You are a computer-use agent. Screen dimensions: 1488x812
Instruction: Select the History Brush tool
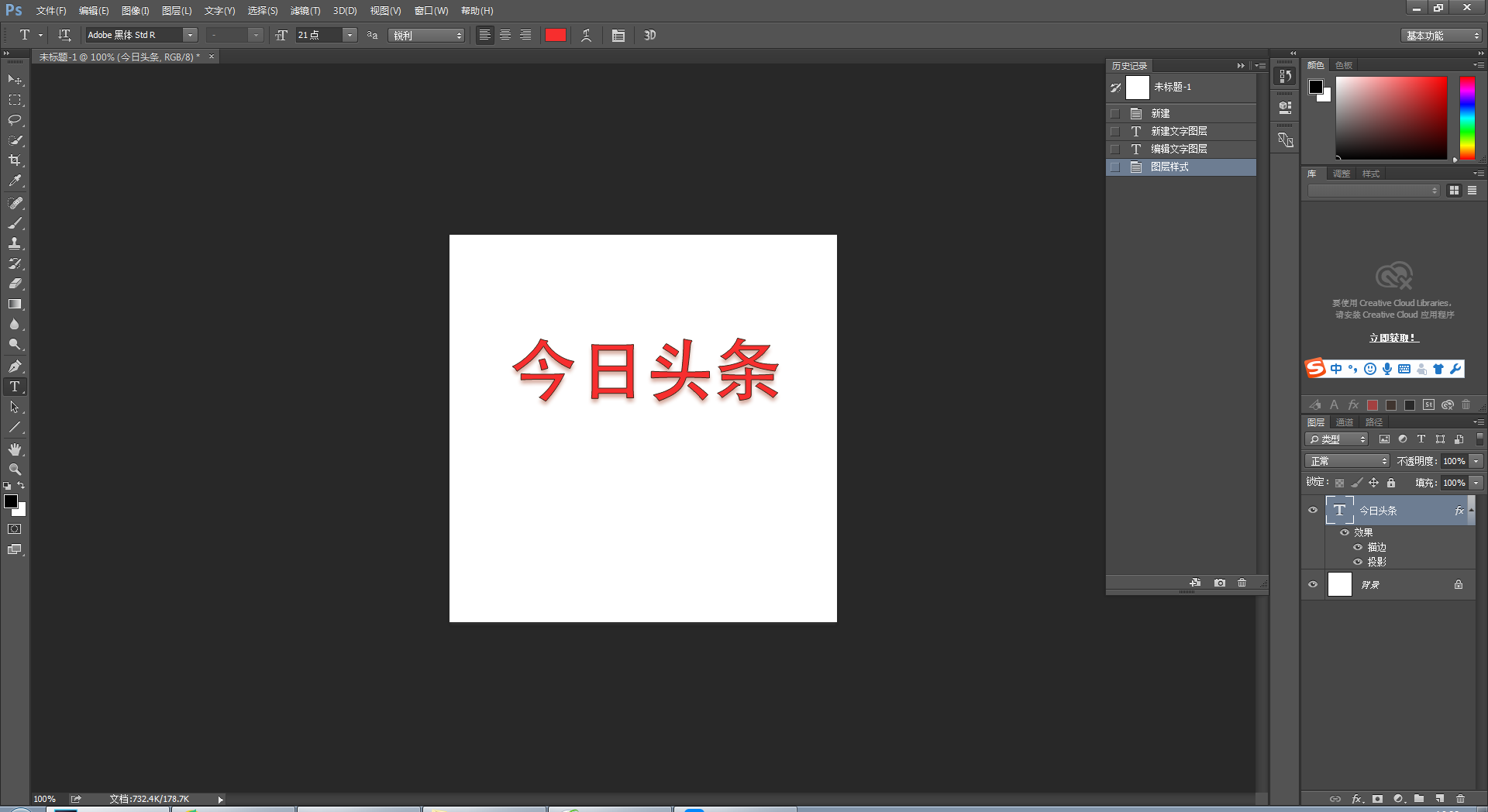(15, 263)
